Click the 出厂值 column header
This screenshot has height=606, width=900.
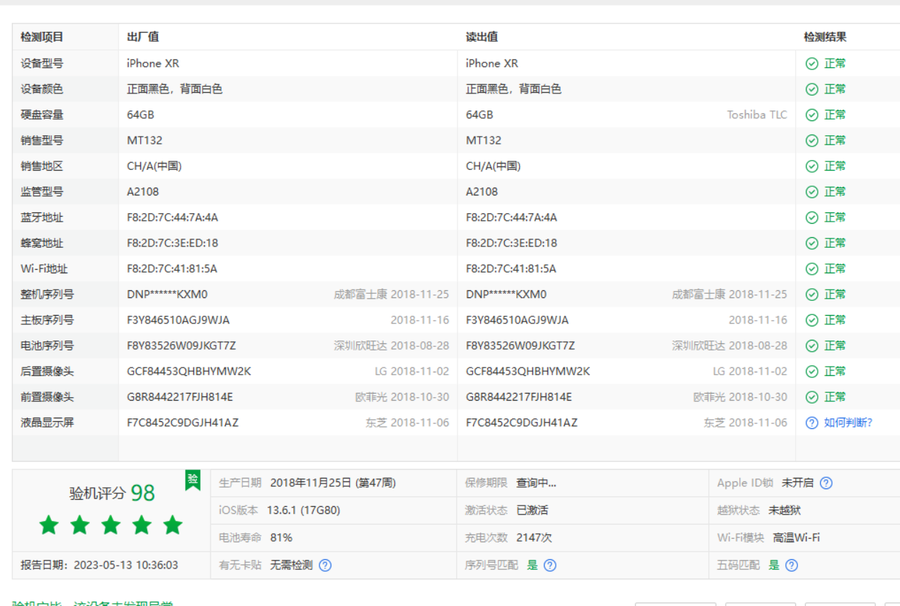point(143,37)
